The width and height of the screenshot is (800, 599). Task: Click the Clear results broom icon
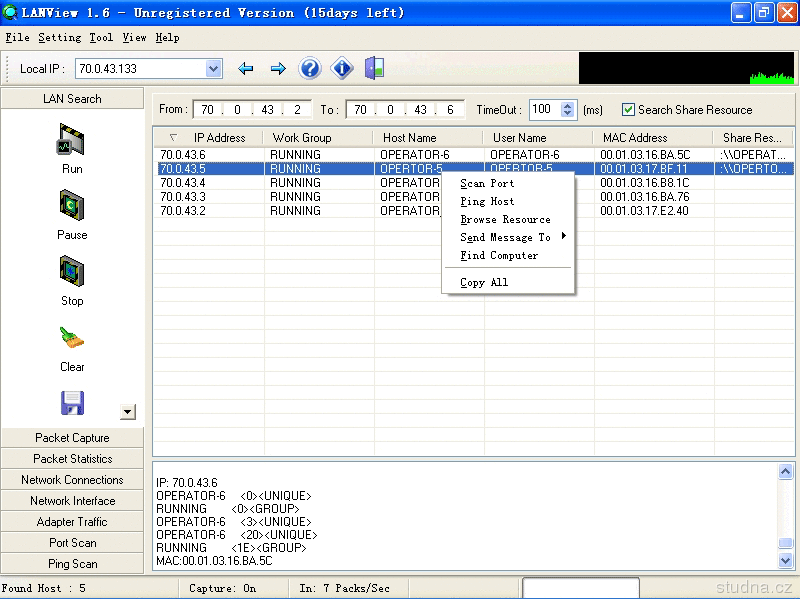(72, 339)
